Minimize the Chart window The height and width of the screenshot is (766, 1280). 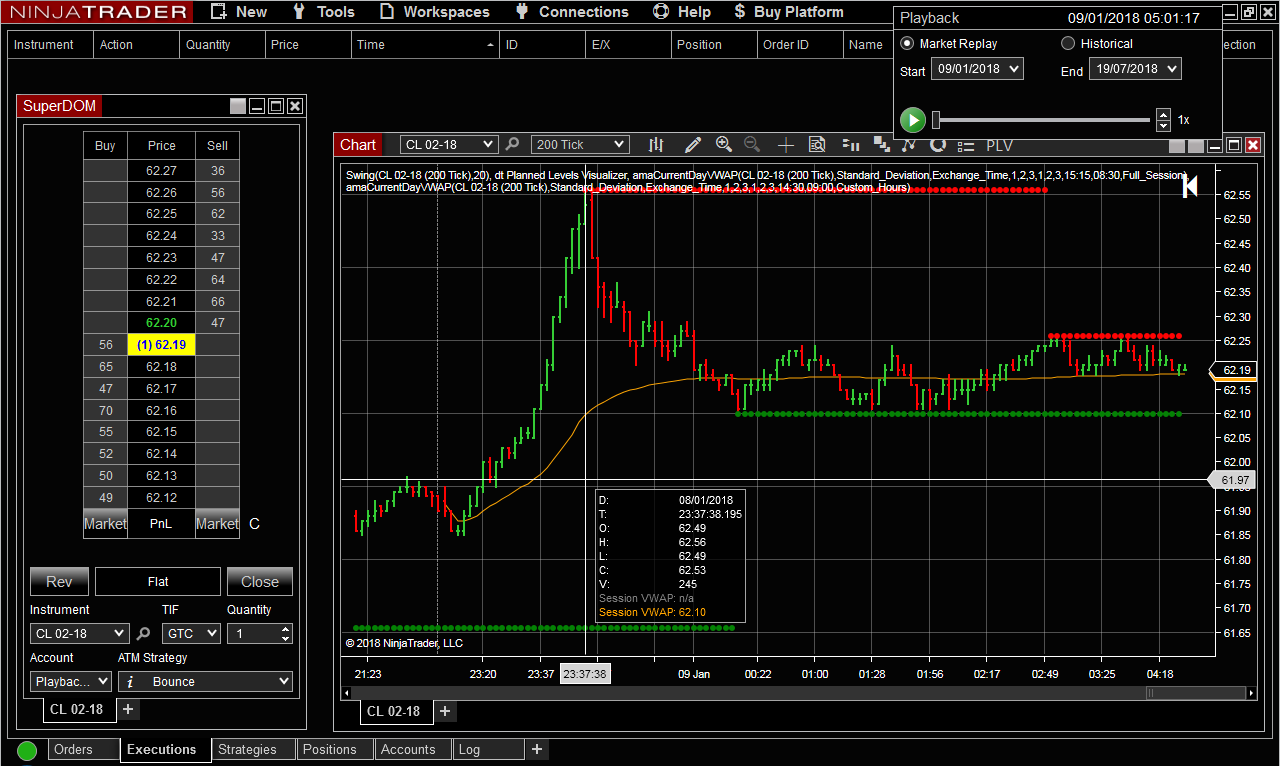1214,145
